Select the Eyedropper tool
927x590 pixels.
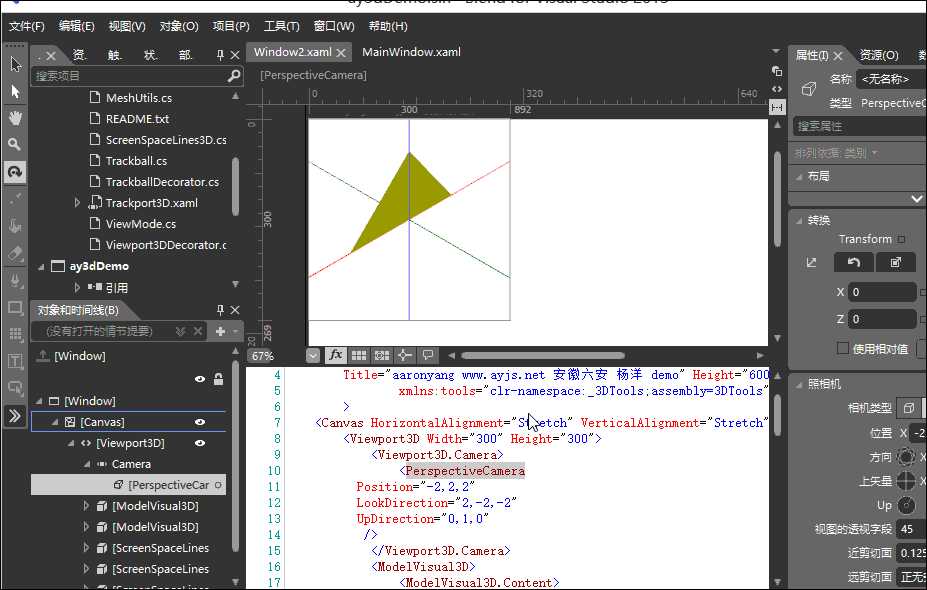pos(15,199)
